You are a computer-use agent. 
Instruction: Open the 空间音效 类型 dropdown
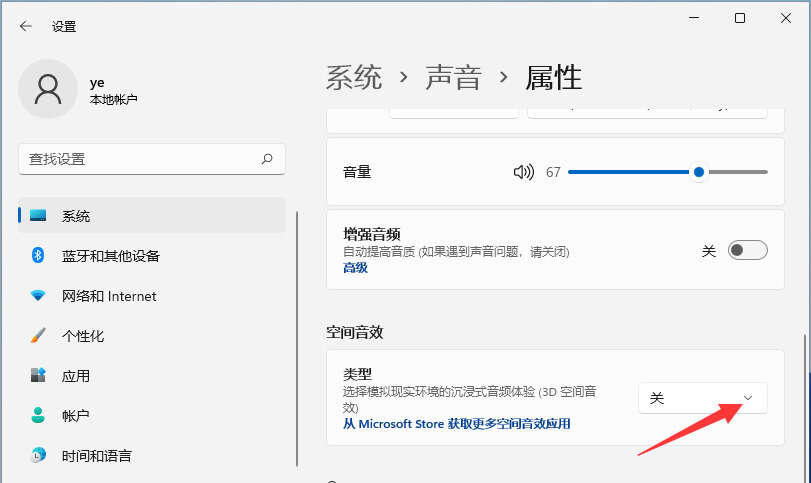[703, 398]
